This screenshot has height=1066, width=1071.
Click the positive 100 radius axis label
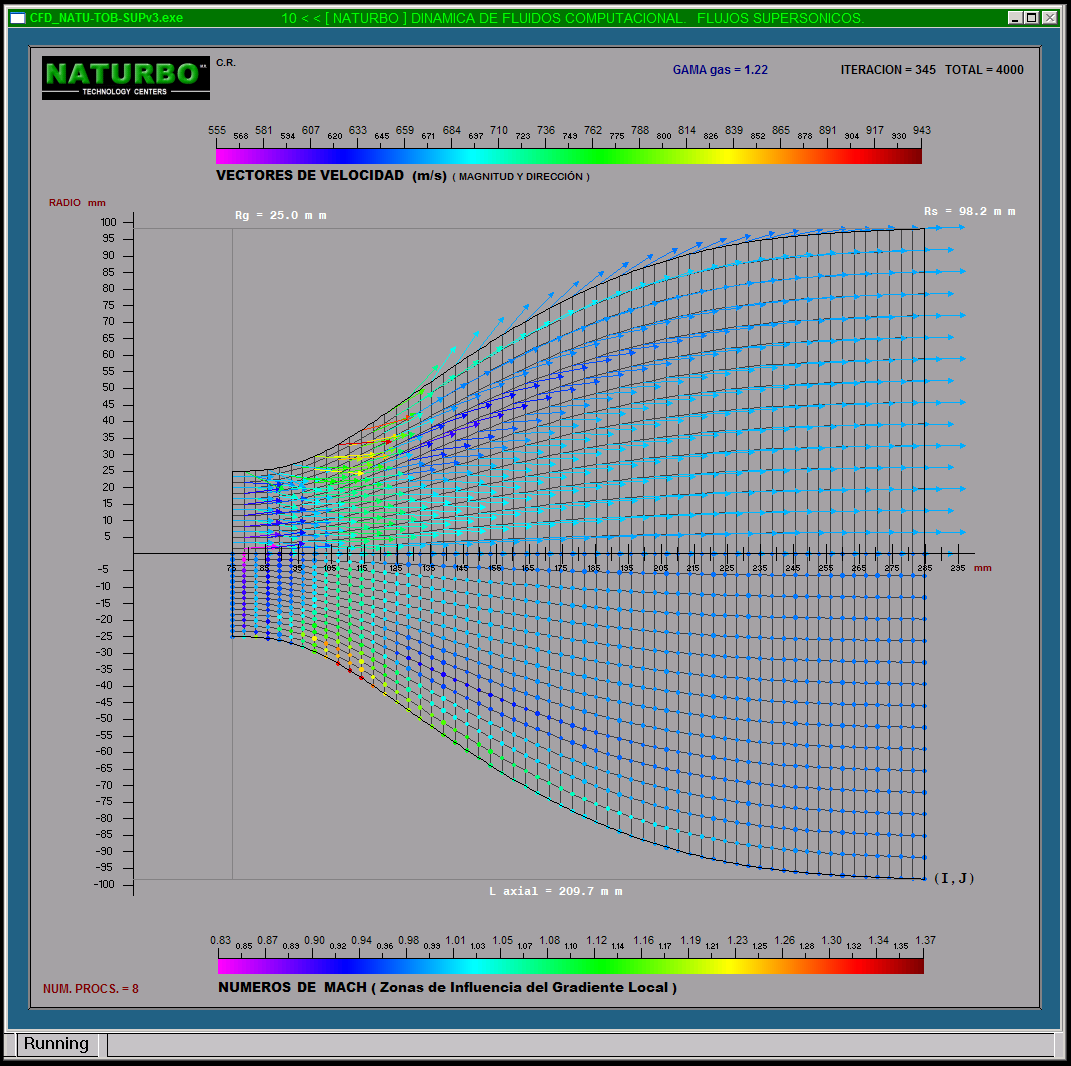109,222
